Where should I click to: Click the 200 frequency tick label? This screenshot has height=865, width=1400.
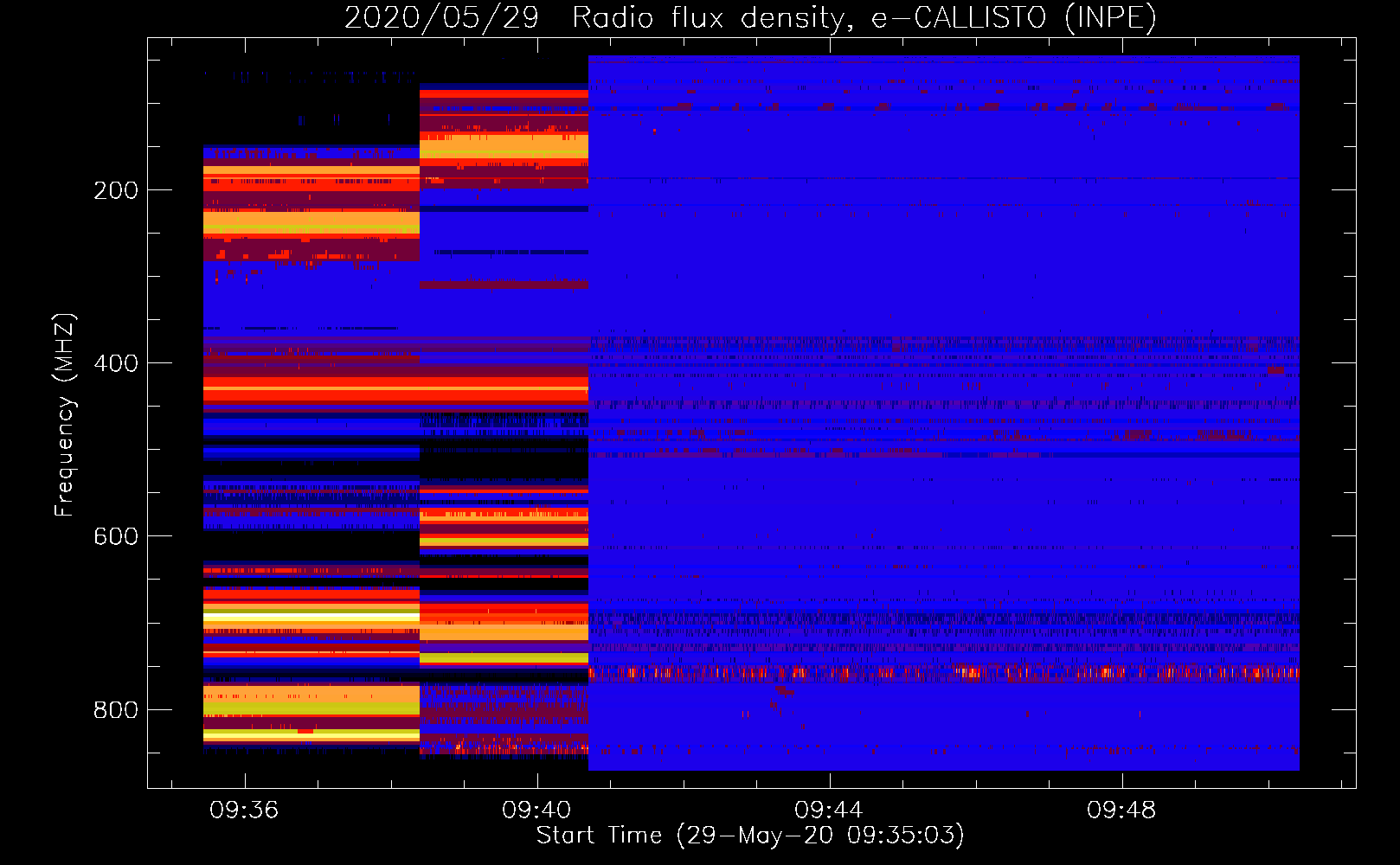116,190
